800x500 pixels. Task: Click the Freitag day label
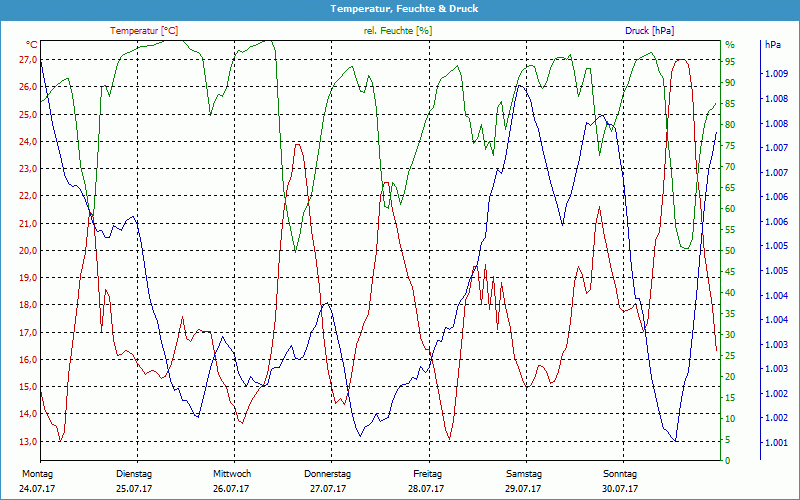[428, 474]
